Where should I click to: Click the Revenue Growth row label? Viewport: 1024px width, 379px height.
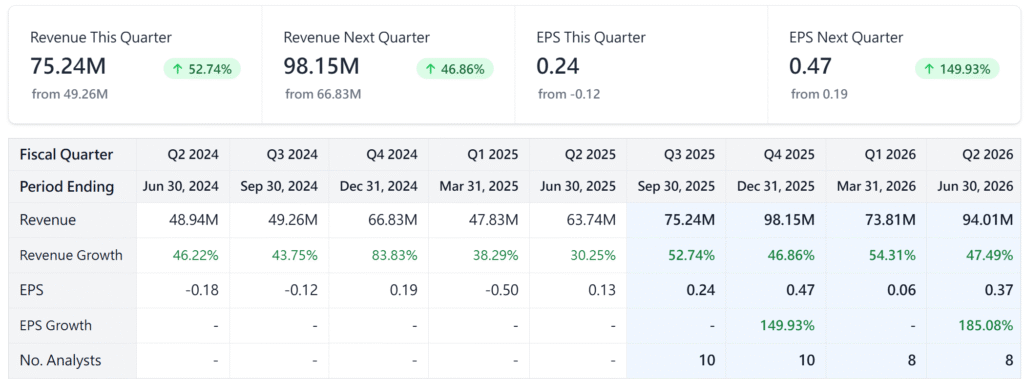71,255
